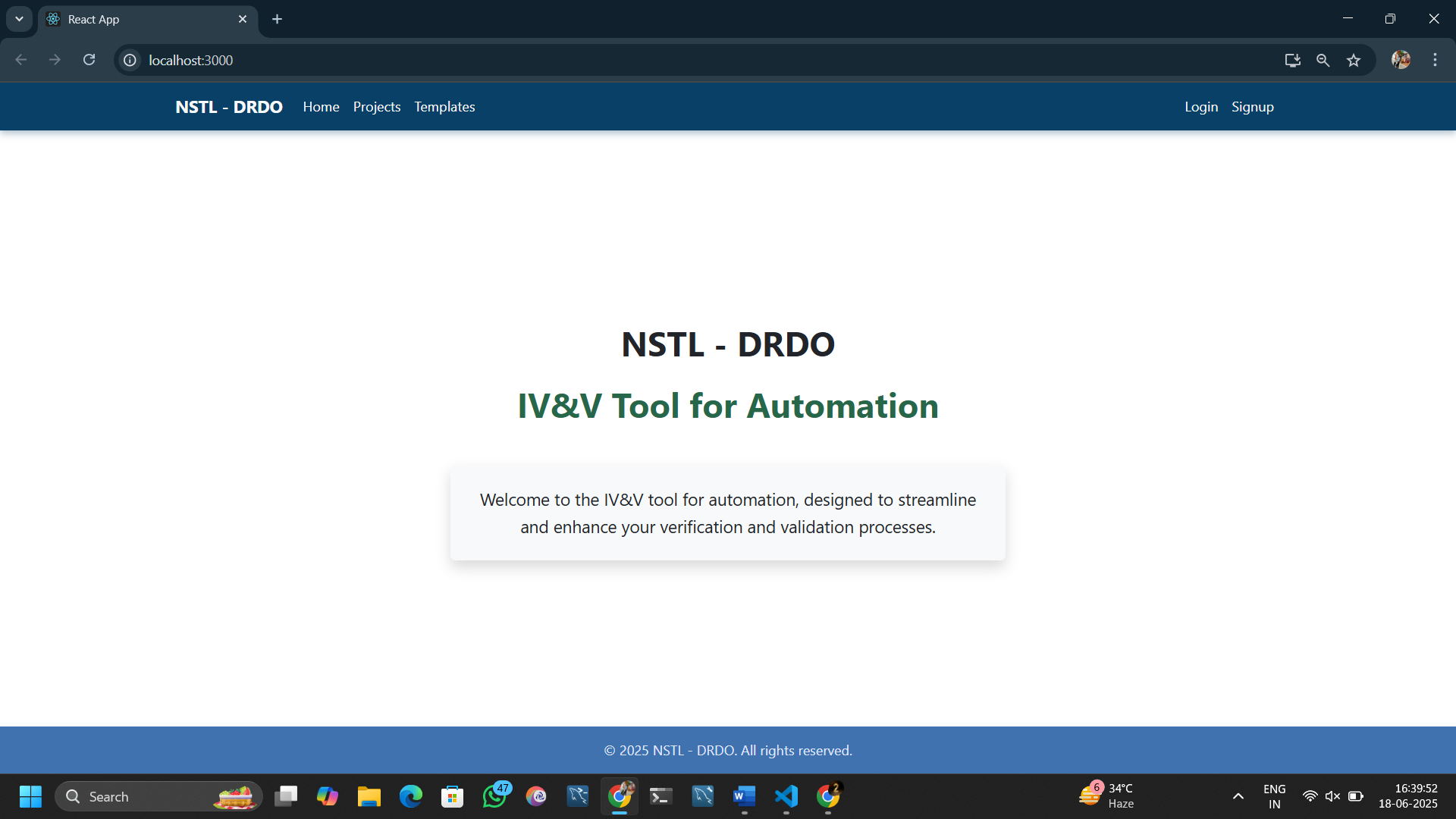Go back using the browser back arrow
This screenshot has width=1456, height=819.
tap(20, 60)
